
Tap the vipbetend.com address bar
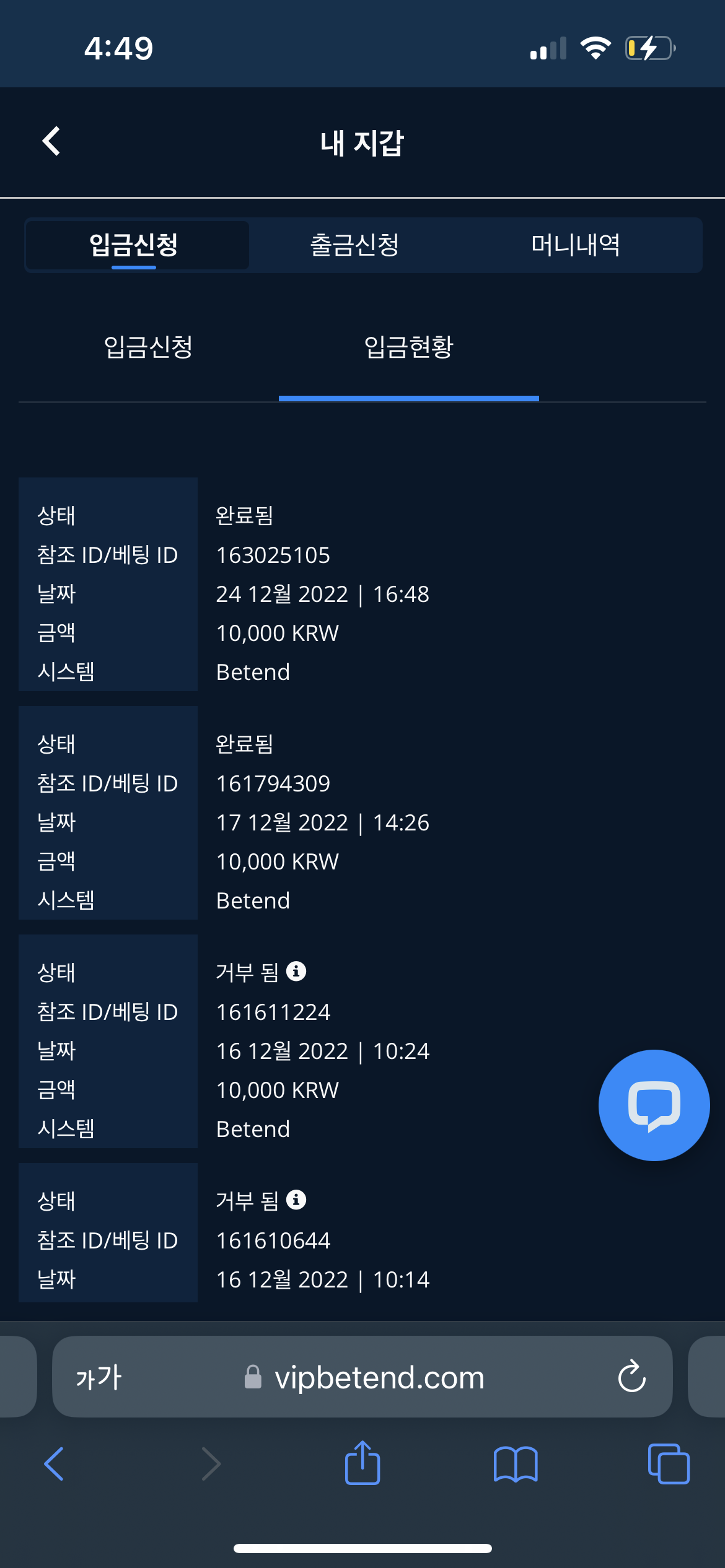(x=378, y=1377)
